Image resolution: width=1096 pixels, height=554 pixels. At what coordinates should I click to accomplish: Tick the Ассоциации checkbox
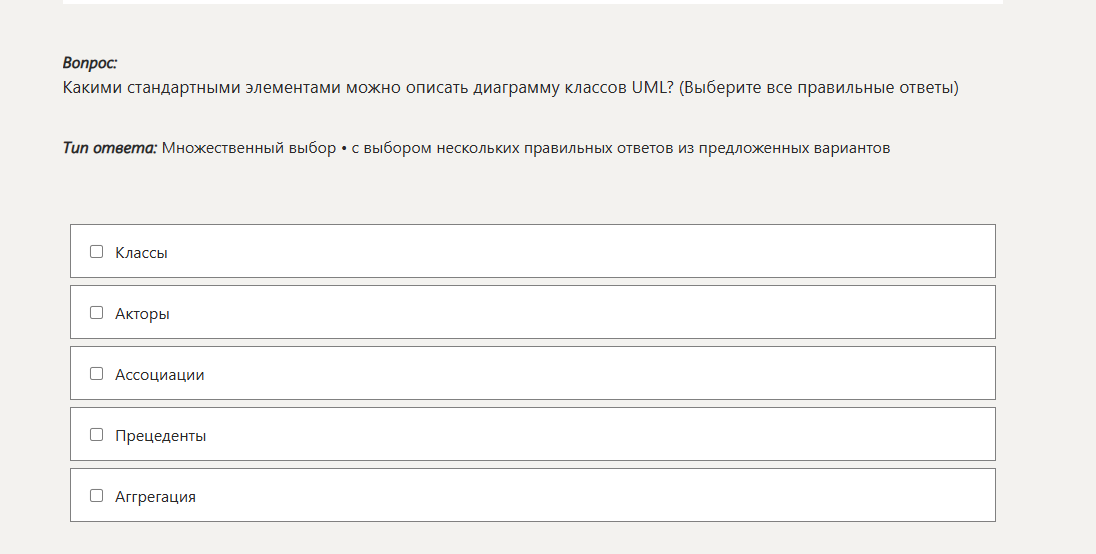97,374
